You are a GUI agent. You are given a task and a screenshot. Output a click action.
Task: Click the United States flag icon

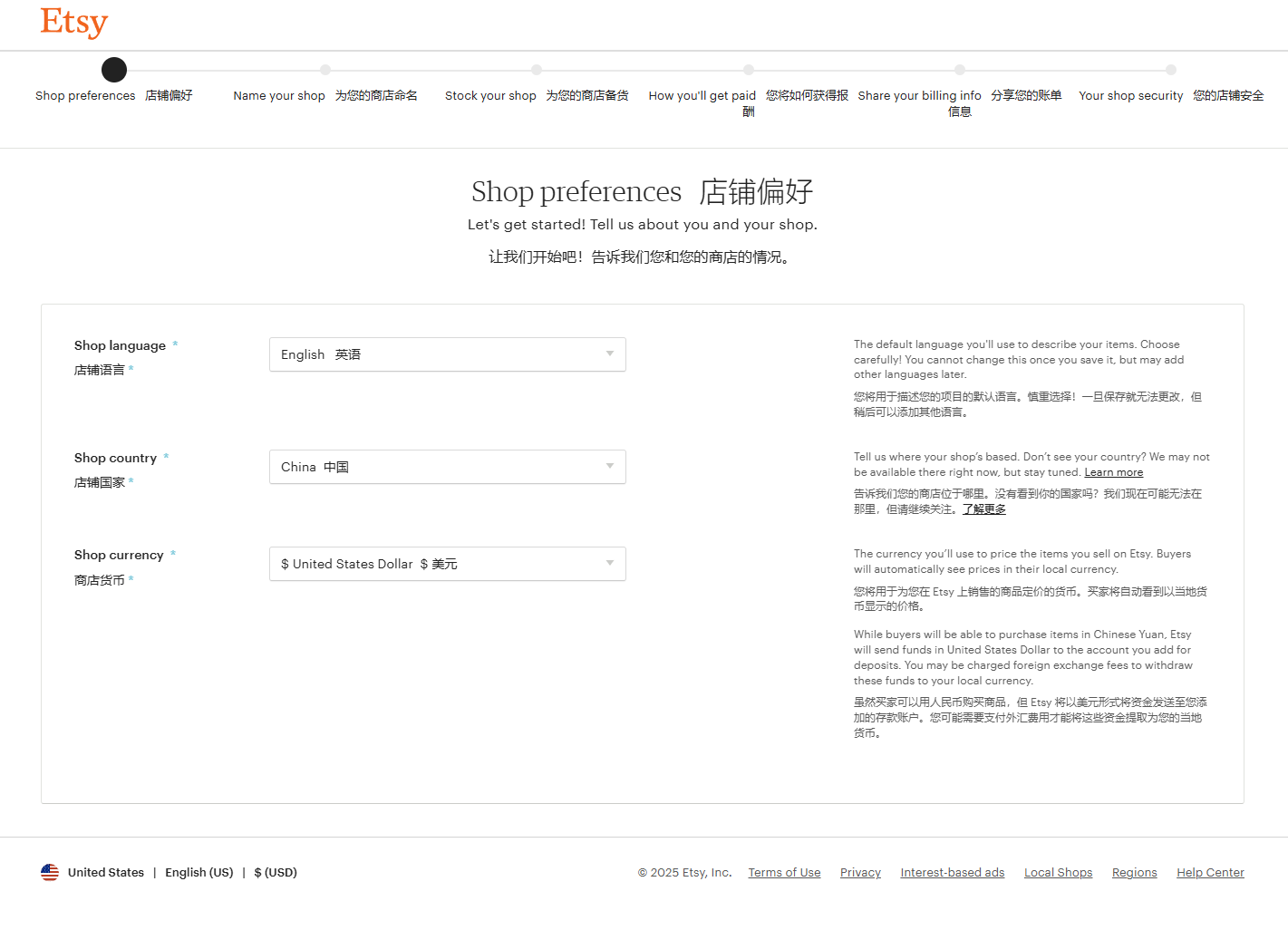pyautogui.click(x=50, y=872)
